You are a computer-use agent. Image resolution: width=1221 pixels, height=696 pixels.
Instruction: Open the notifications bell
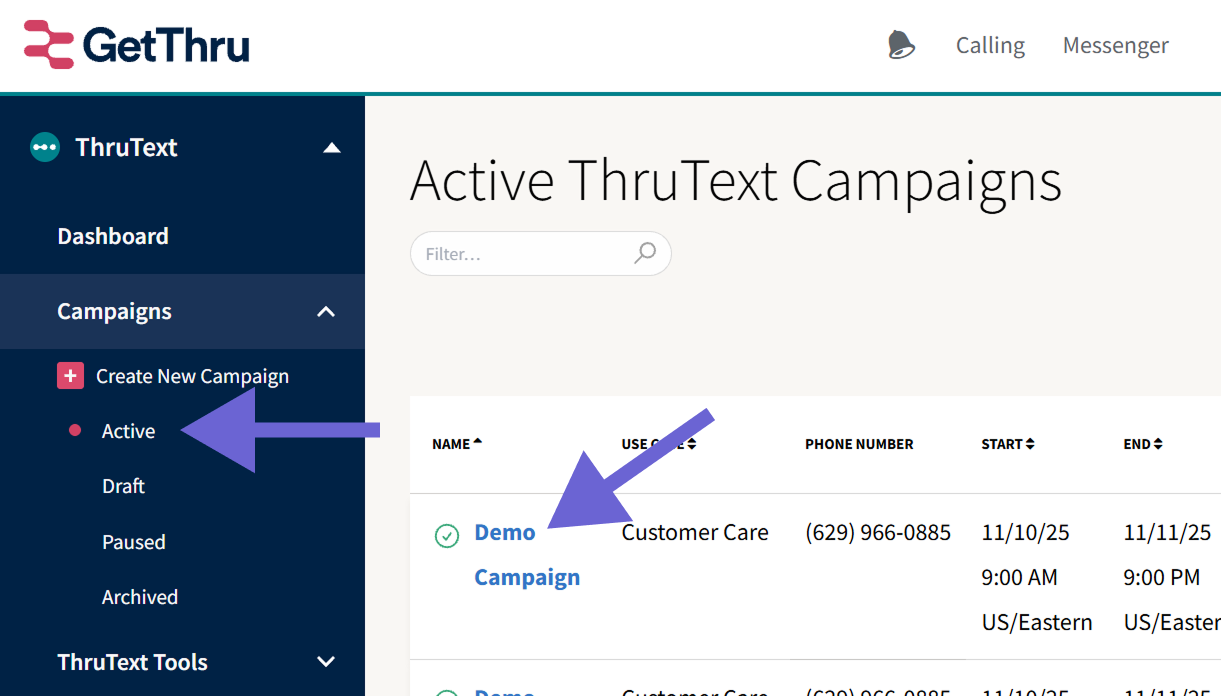point(901,45)
